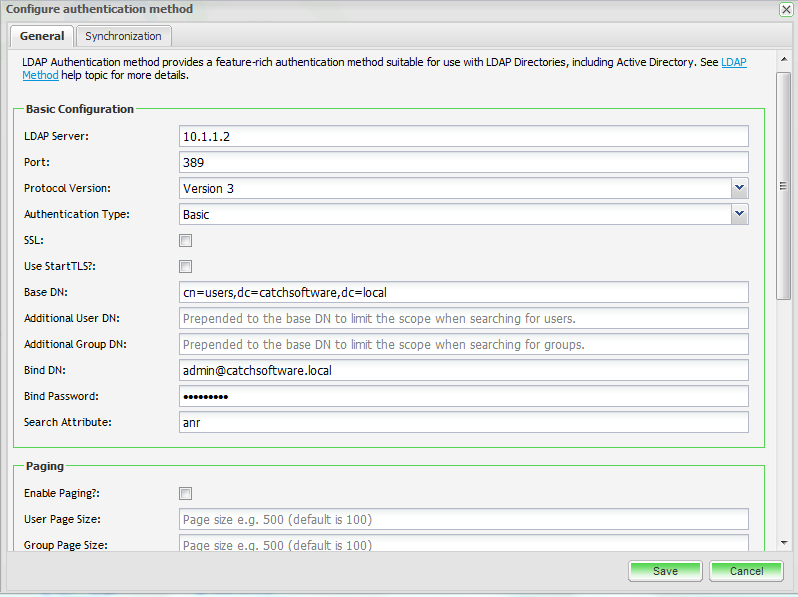Click the Base DN text field
This screenshot has width=798, height=597.
click(x=463, y=292)
